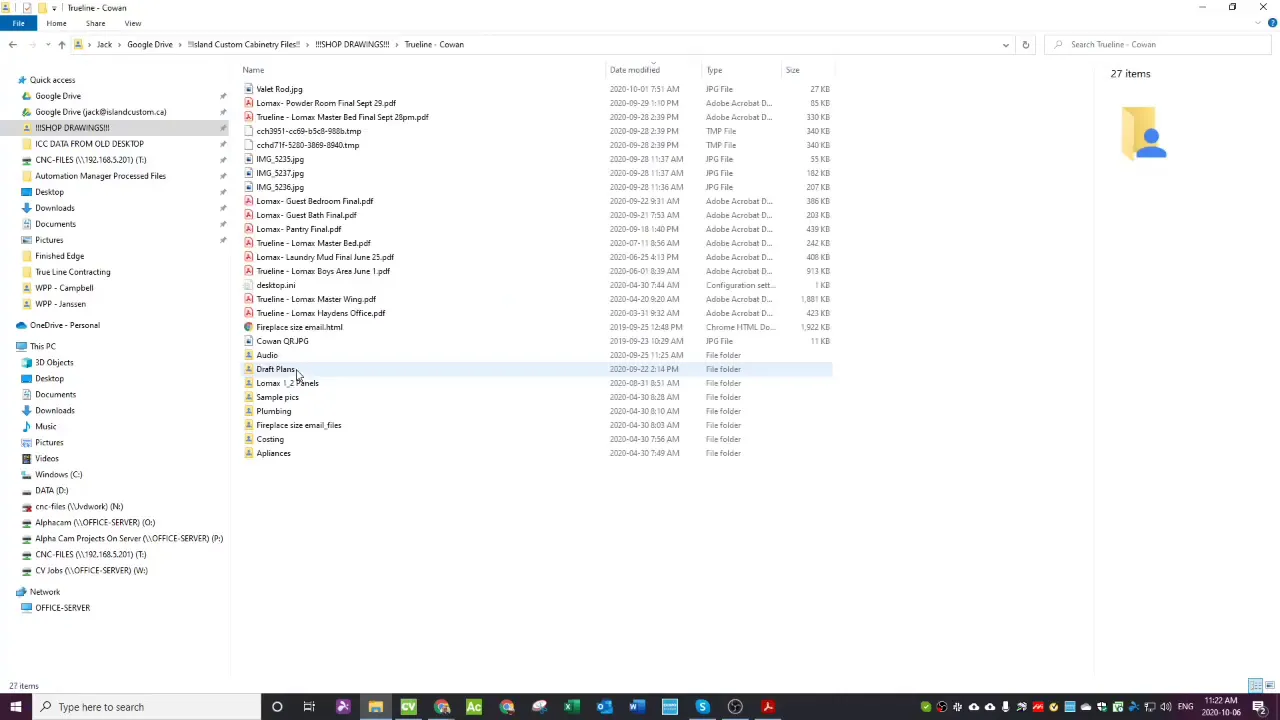Screen dimensions: 1280x720
Task: Select Automation Manager Processed Files in sidebar
Action: (100, 176)
